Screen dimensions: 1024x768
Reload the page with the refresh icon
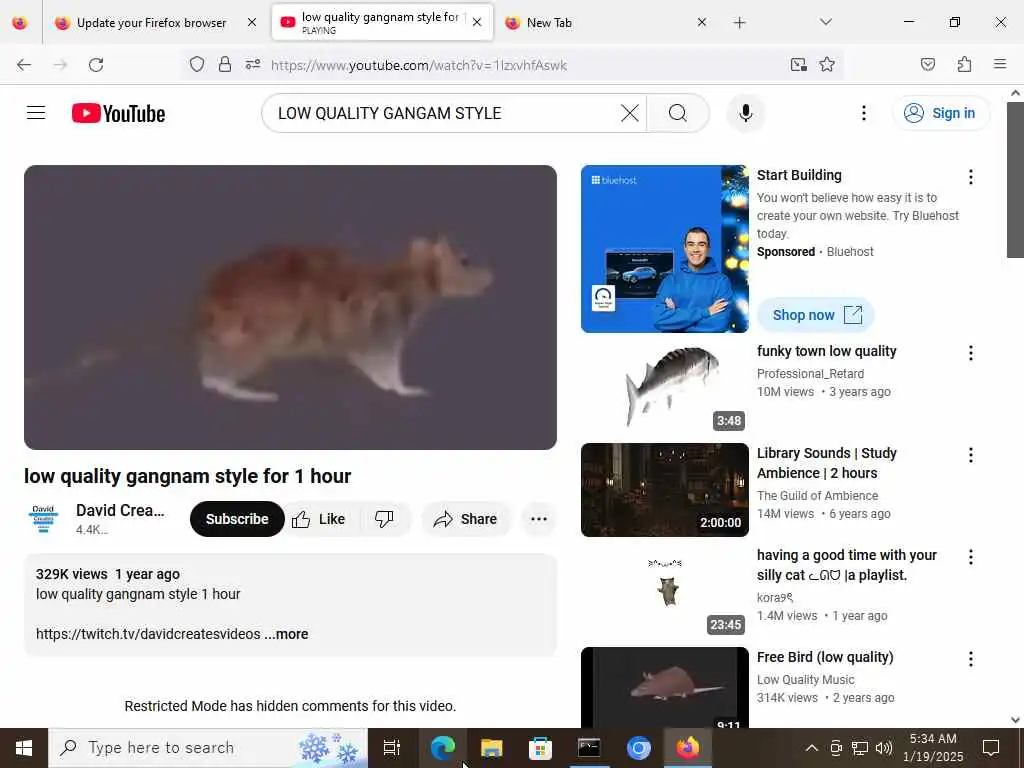[x=96, y=65]
